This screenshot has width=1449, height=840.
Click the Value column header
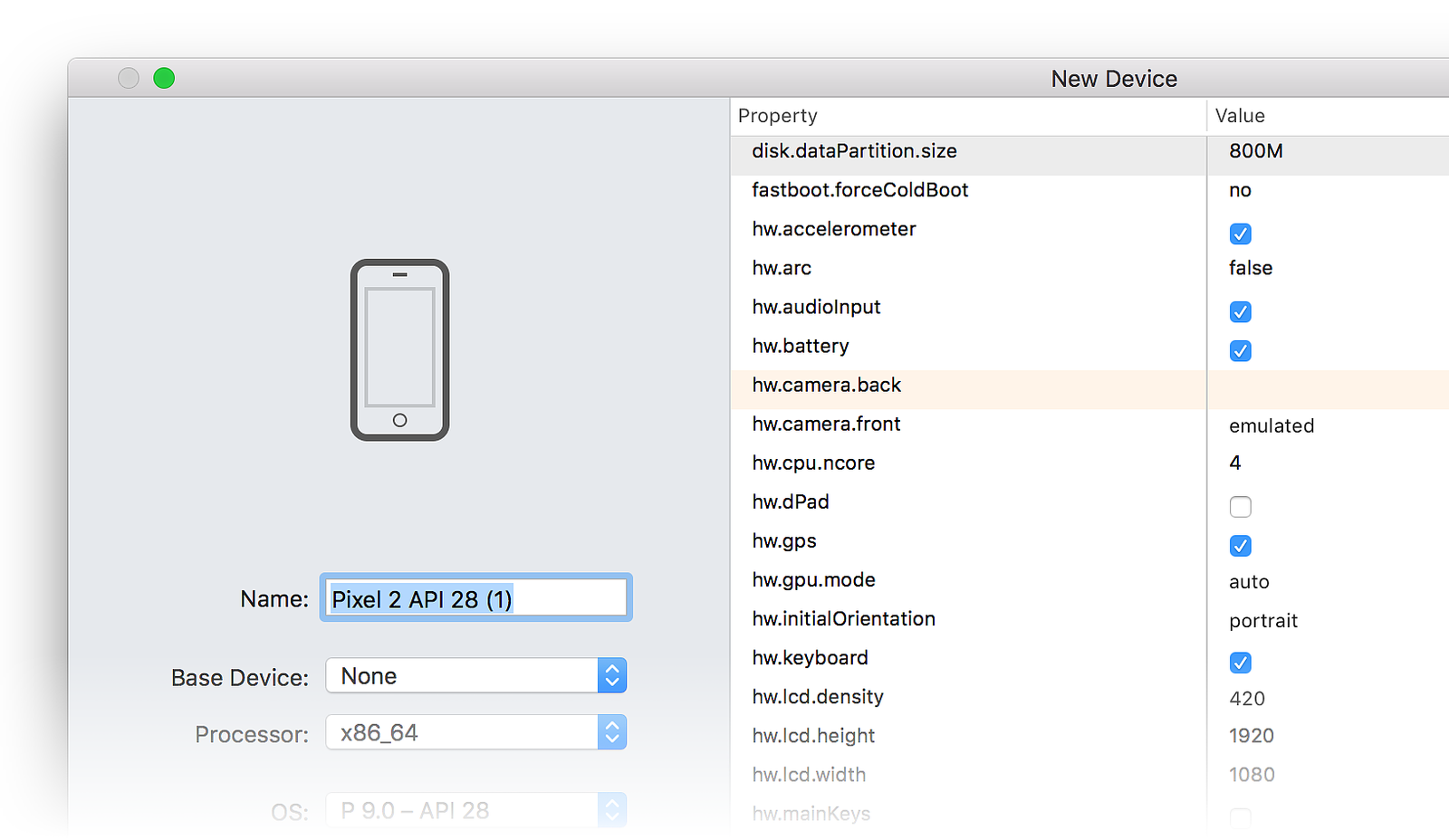pyautogui.click(x=1240, y=116)
